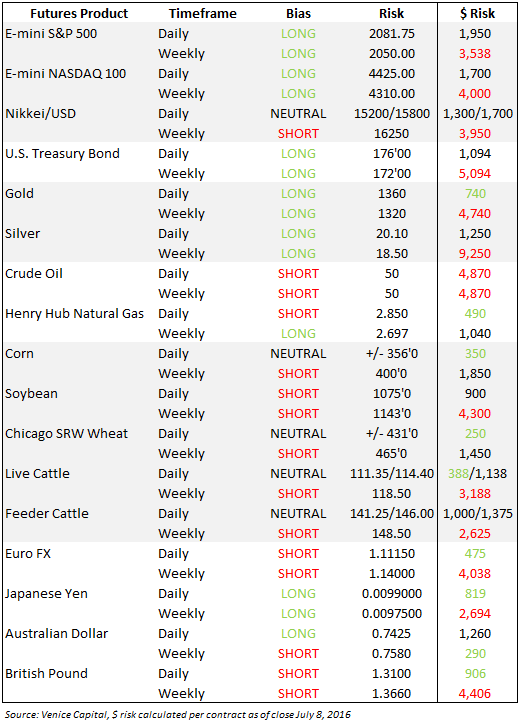This screenshot has height=722, width=520.
Task: Click the Venice Capital source footnote
Action: pos(178,715)
